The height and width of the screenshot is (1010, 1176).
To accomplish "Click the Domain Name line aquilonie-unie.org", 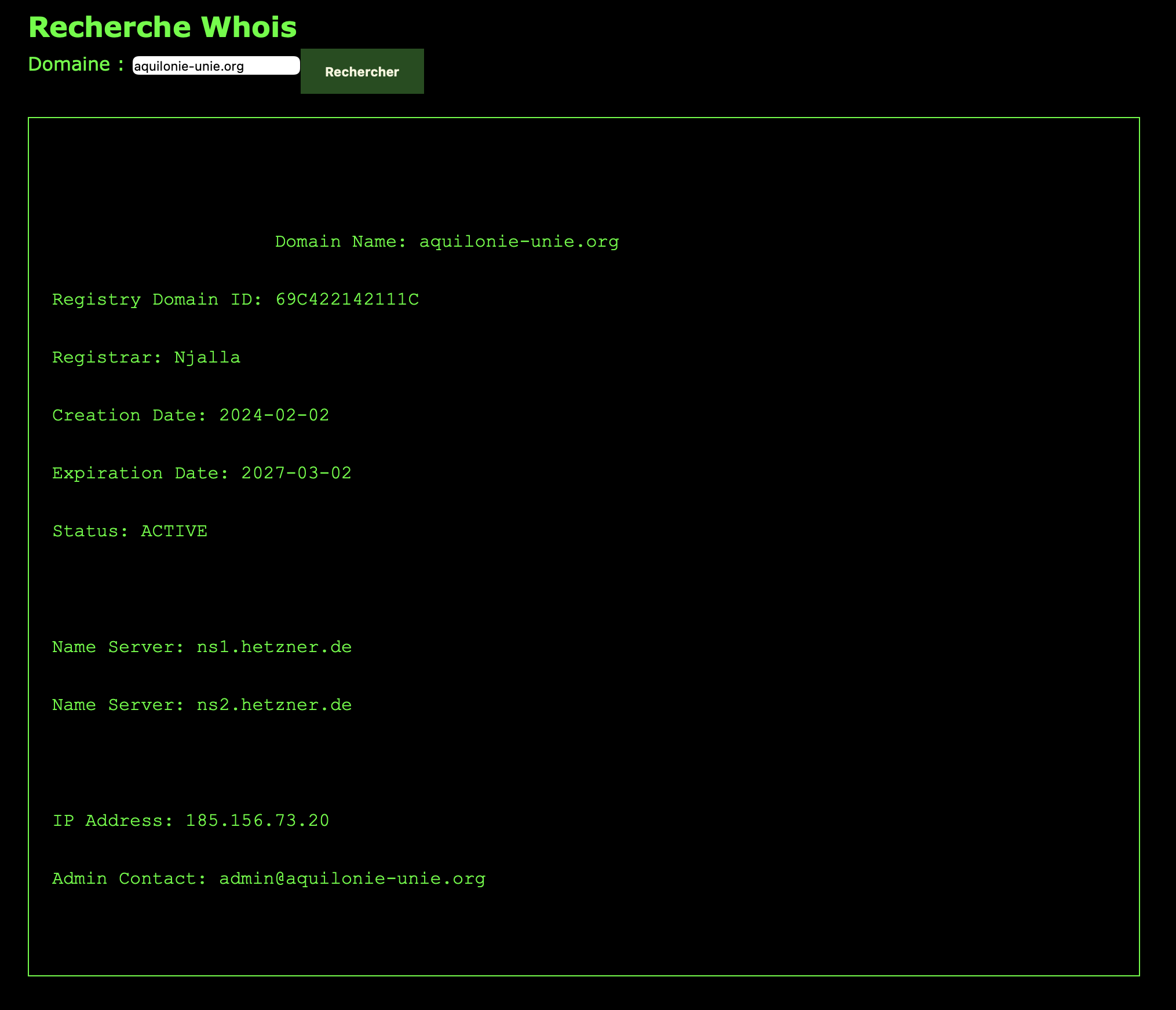I will pyautogui.click(x=446, y=241).
